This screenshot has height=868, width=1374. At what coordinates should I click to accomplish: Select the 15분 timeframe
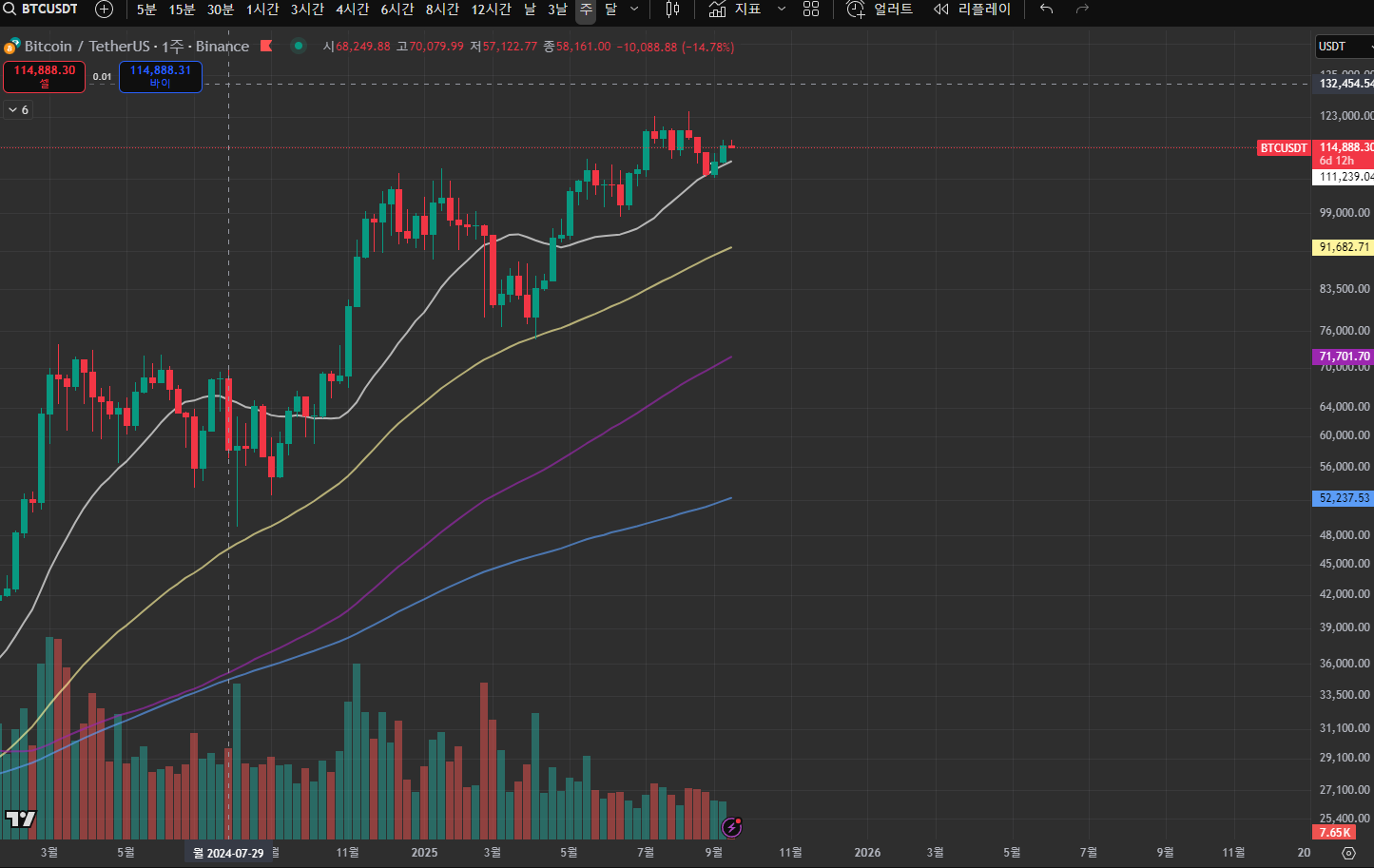tap(182, 10)
